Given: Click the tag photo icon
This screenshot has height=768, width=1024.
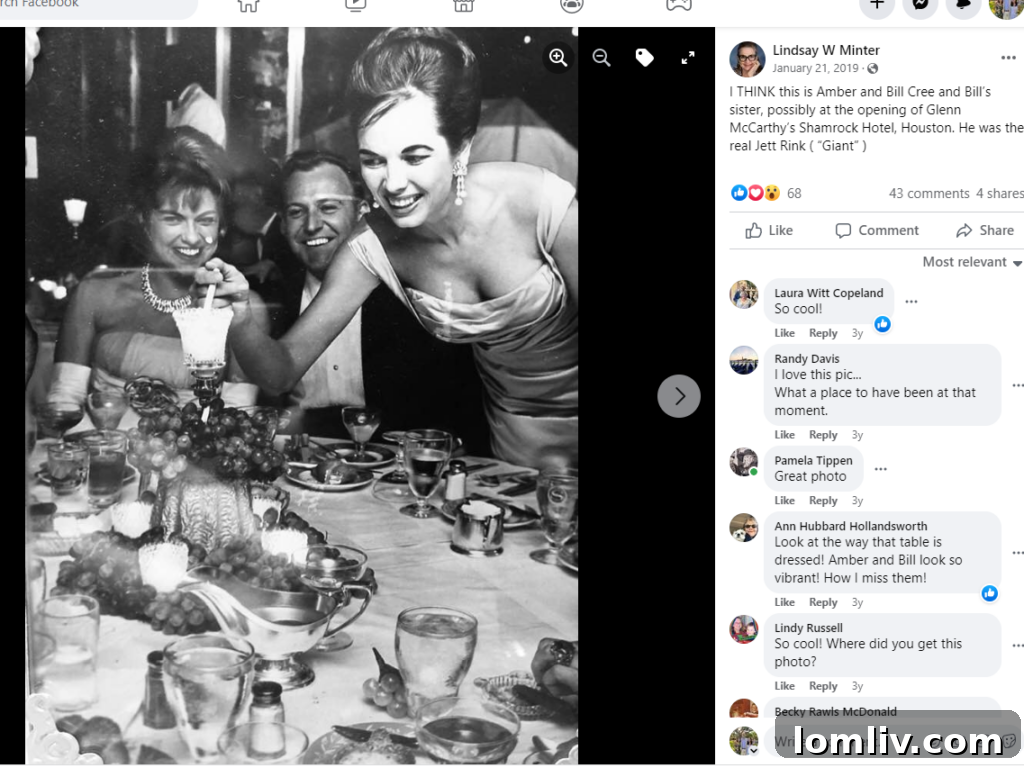Looking at the screenshot, I should click(x=645, y=58).
